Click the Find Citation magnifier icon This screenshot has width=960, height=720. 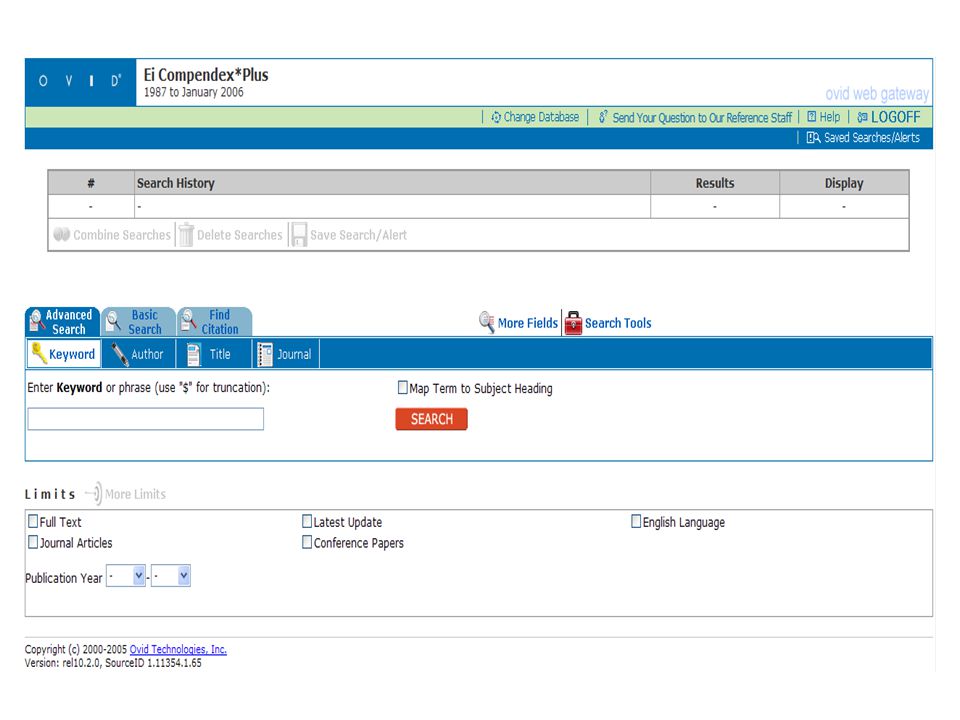[x=189, y=320]
